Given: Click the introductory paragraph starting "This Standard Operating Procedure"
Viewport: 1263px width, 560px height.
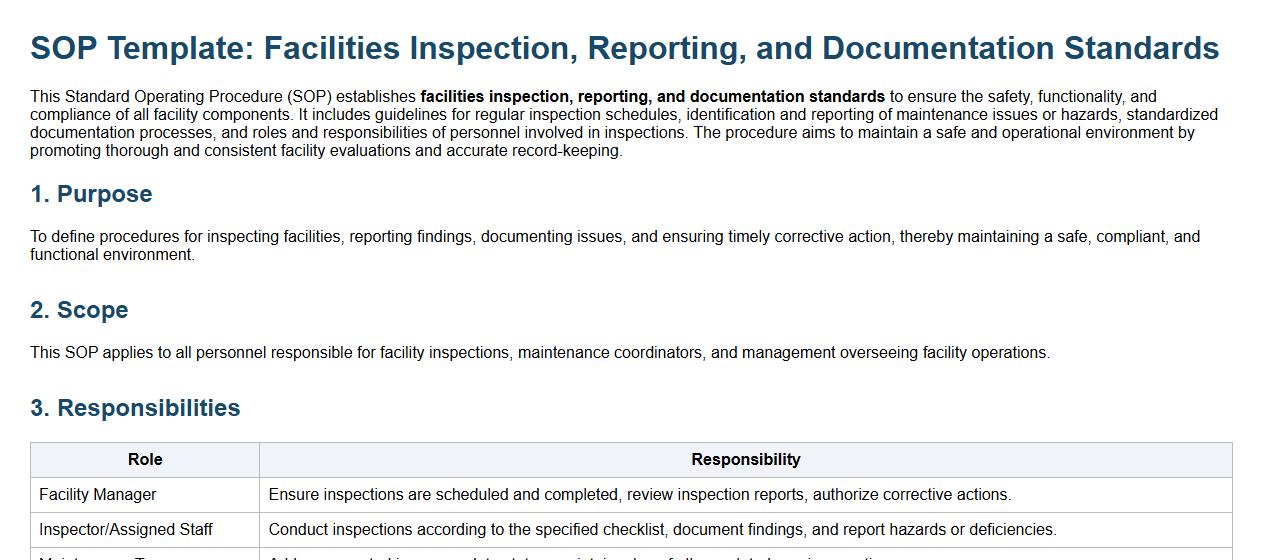Looking at the screenshot, I should click(400, 133).
